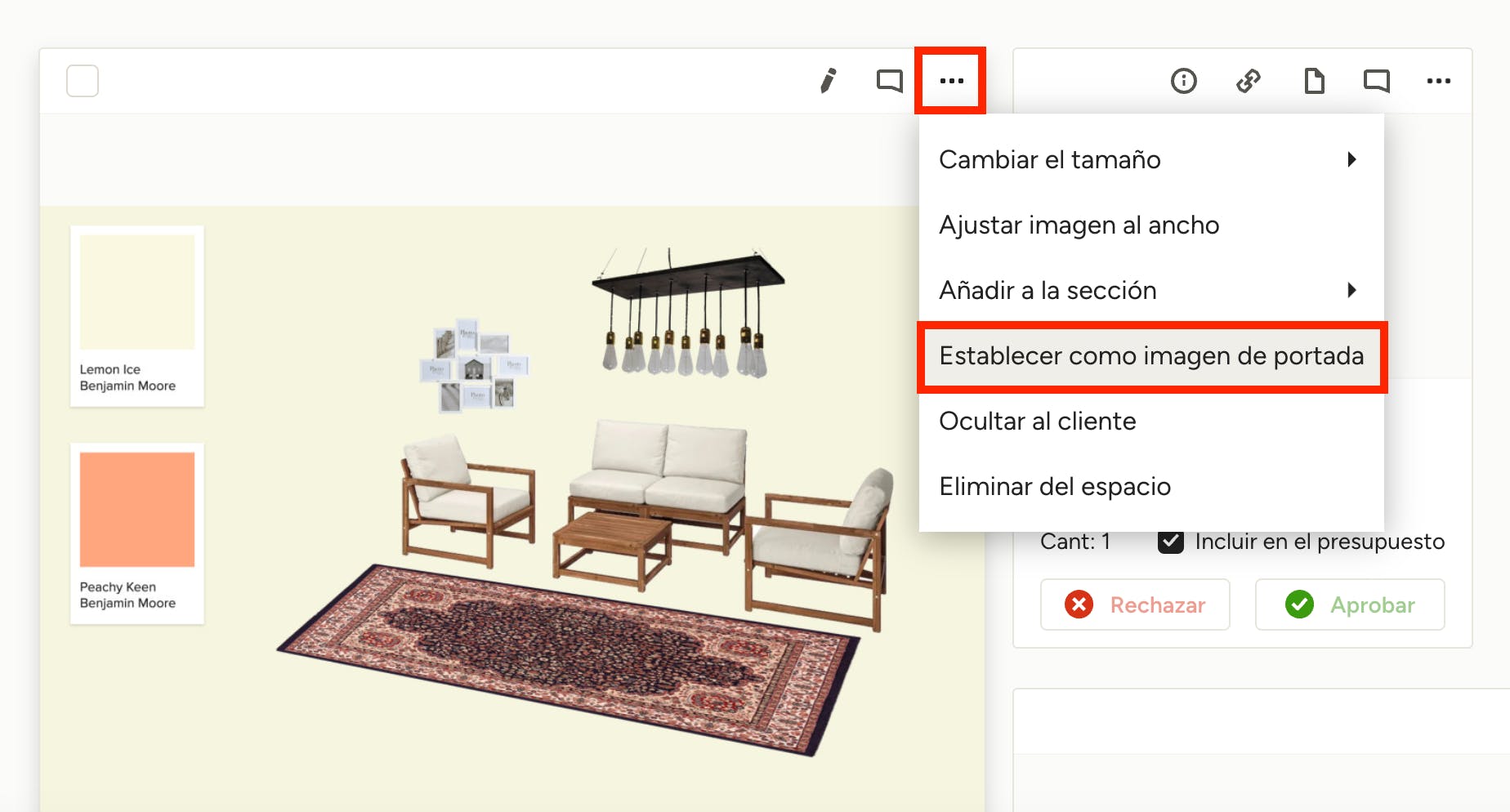
Task: Open the right panel's three-dot menu
Action: 1438,81
